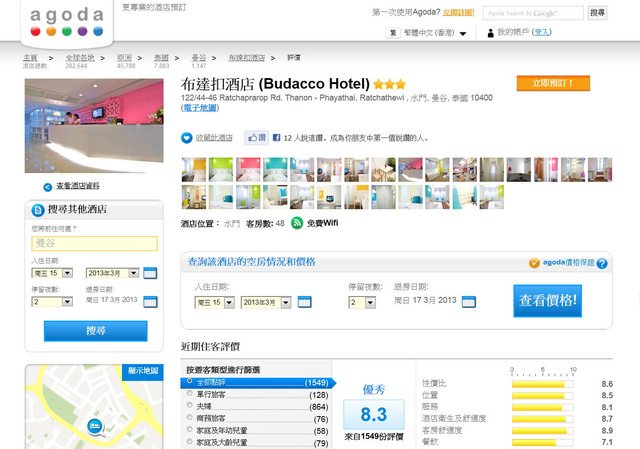Open sidebar check-out calendar icon
The image size is (640, 449).
pos(150,301)
